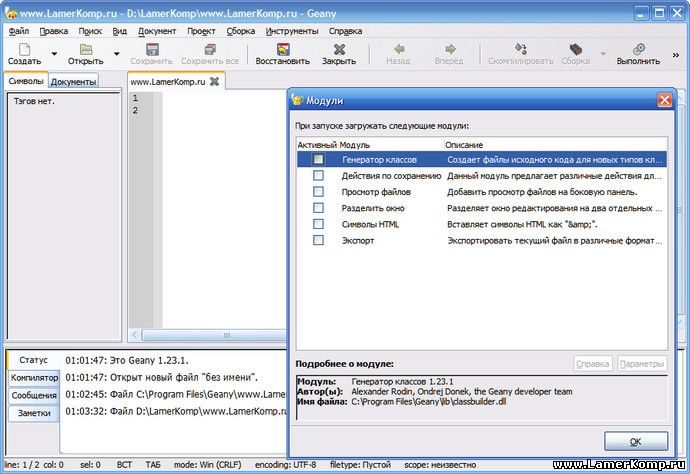The height and width of the screenshot is (474, 690).
Task: Click the Закрыть (Close file) toolbar icon
Action: click(x=339, y=49)
